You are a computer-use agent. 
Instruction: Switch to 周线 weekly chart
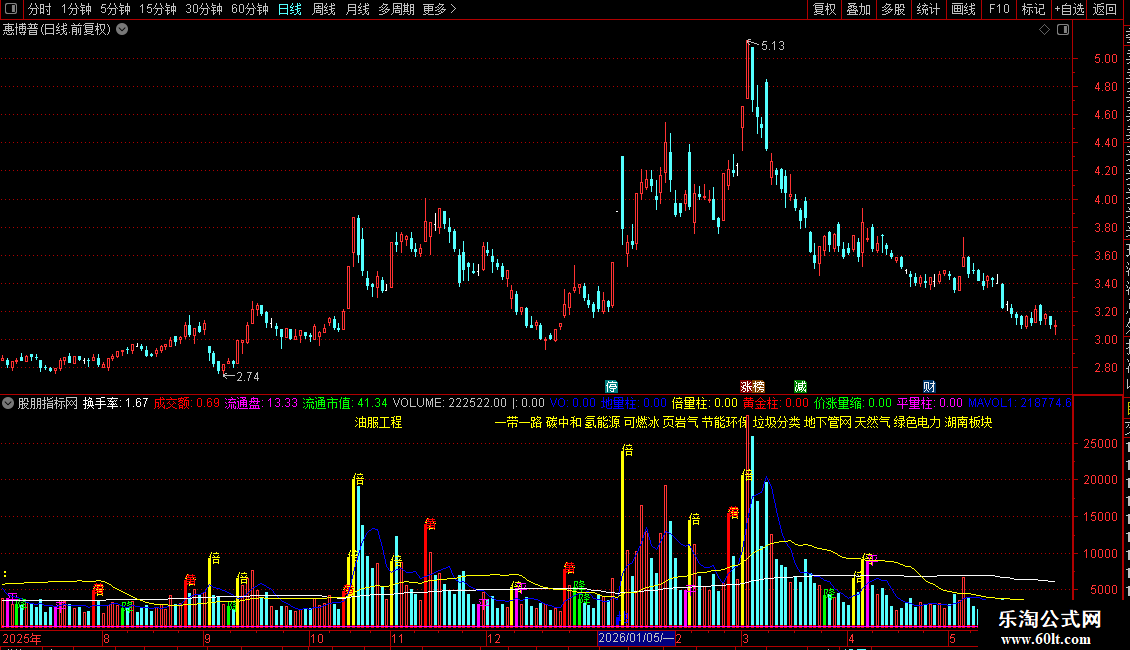click(x=324, y=9)
